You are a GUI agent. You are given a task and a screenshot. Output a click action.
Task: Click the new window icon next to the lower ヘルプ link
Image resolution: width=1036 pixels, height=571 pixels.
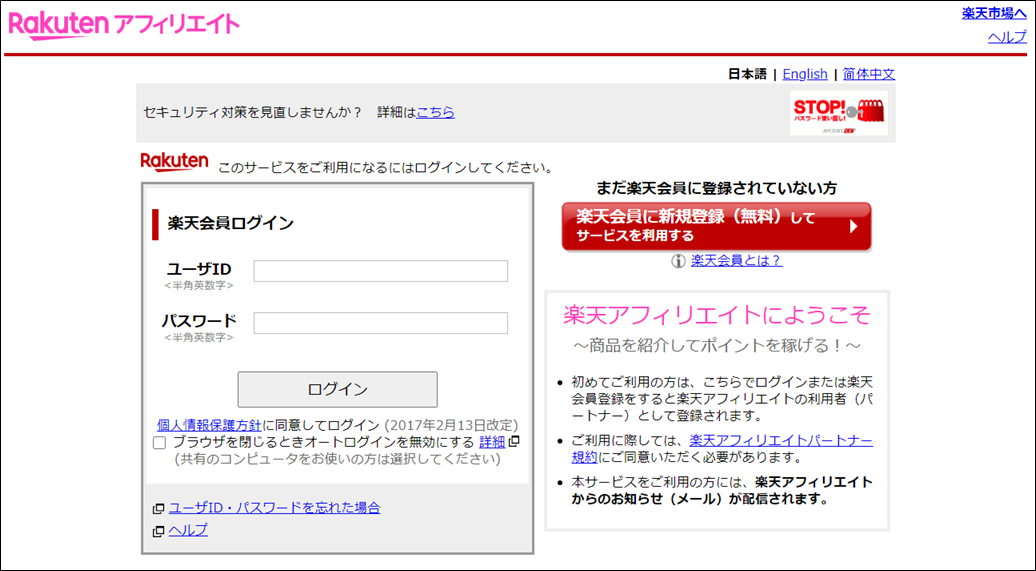(x=159, y=531)
